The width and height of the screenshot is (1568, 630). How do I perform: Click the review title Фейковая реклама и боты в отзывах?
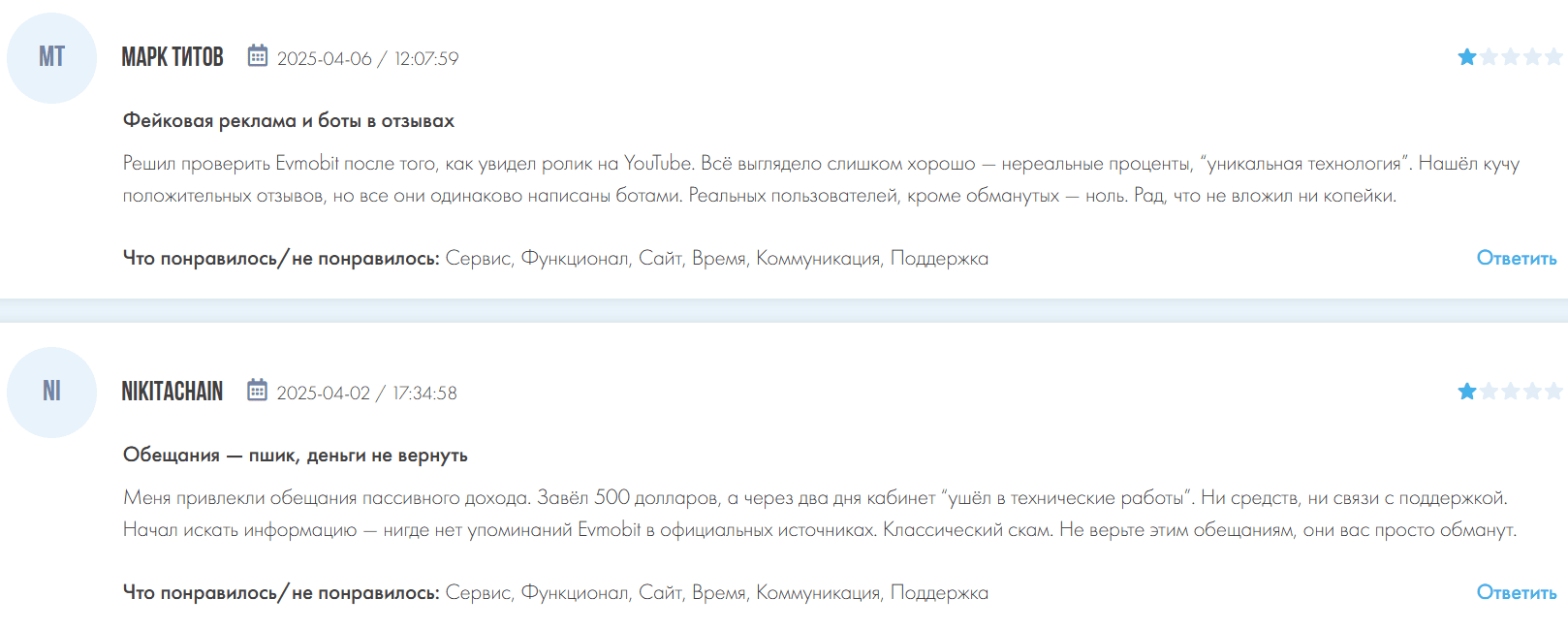coord(288,121)
